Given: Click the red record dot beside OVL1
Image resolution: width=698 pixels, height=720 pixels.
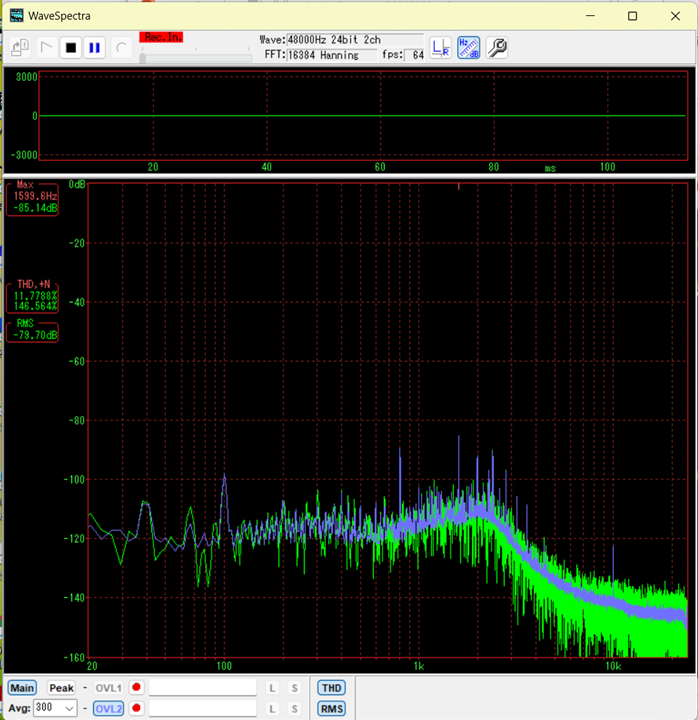Looking at the screenshot, I should (x=136, y=688).
